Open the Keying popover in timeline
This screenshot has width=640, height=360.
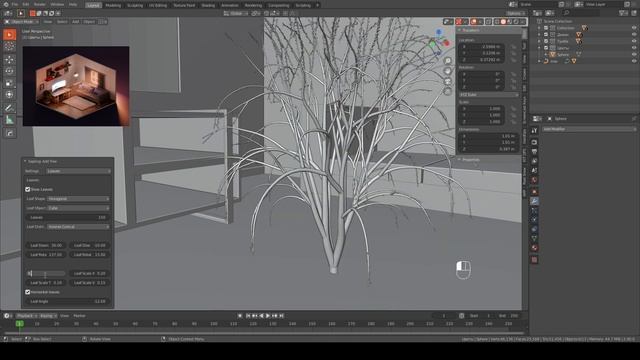pos(47,316)
